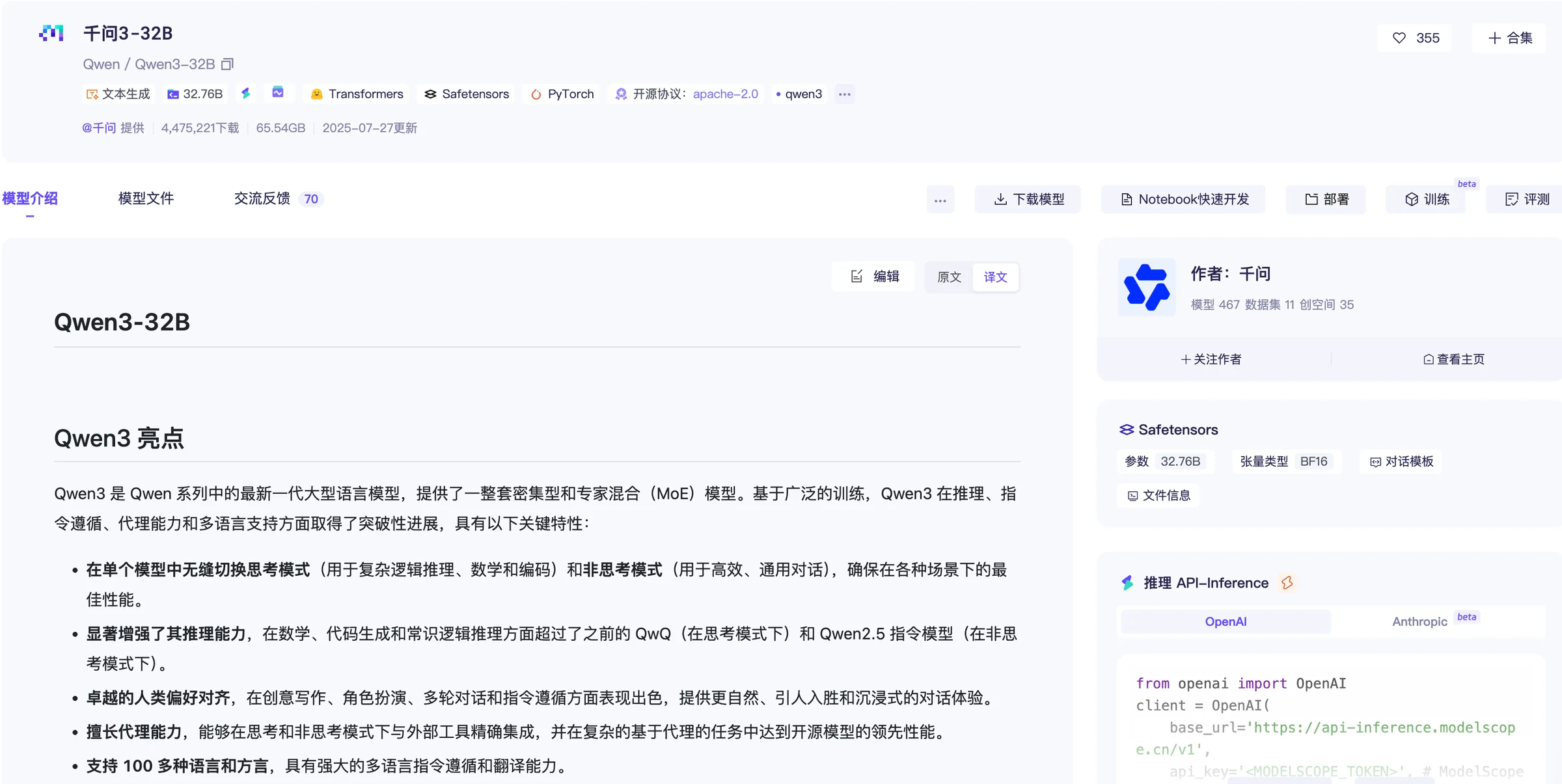Click the 下载模型 download button
The image size is (1562, 784).
pyautogui.click(x=1028, y=199)
